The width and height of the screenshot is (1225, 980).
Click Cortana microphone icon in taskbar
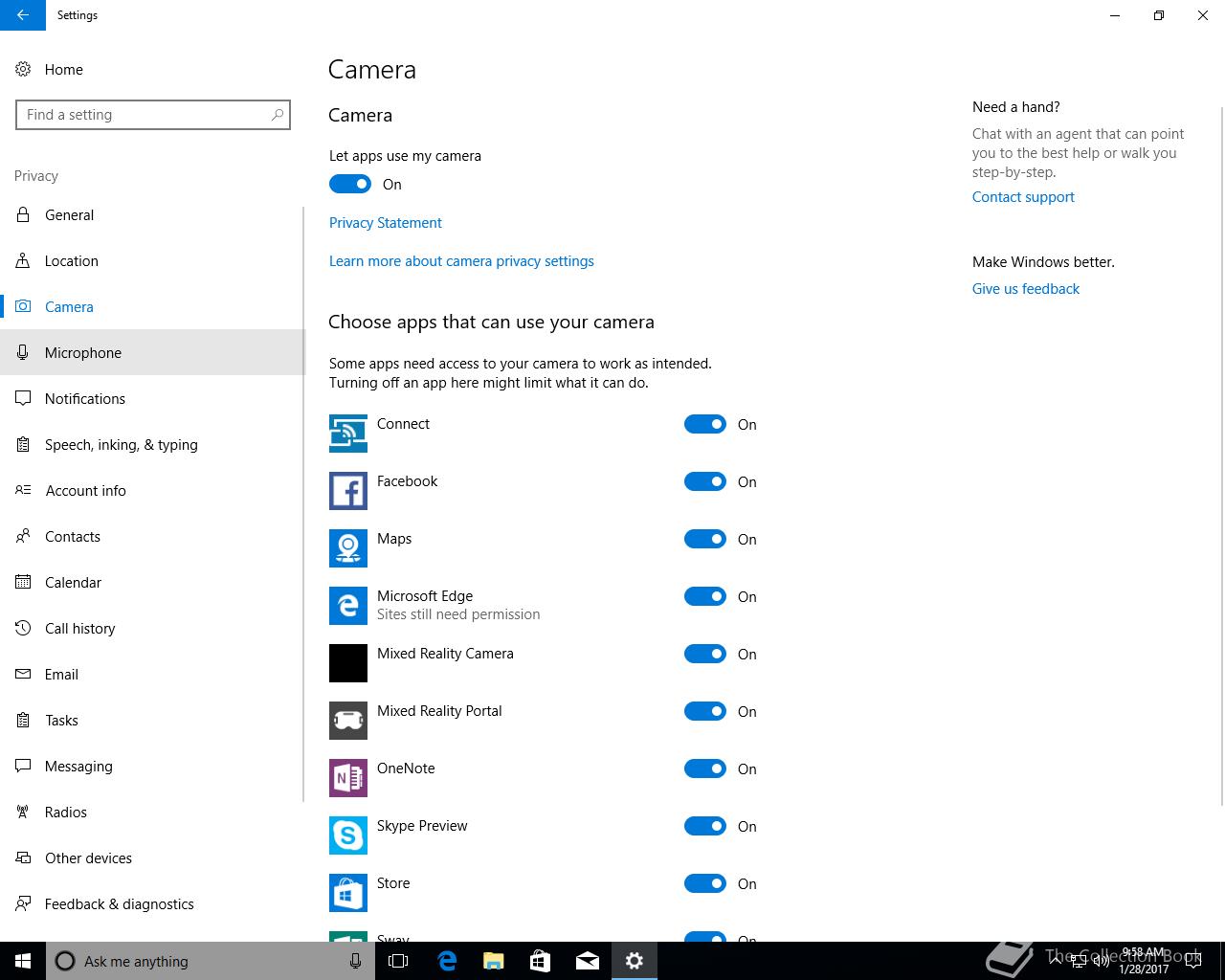pyautogui.click(x=355, y=961)
